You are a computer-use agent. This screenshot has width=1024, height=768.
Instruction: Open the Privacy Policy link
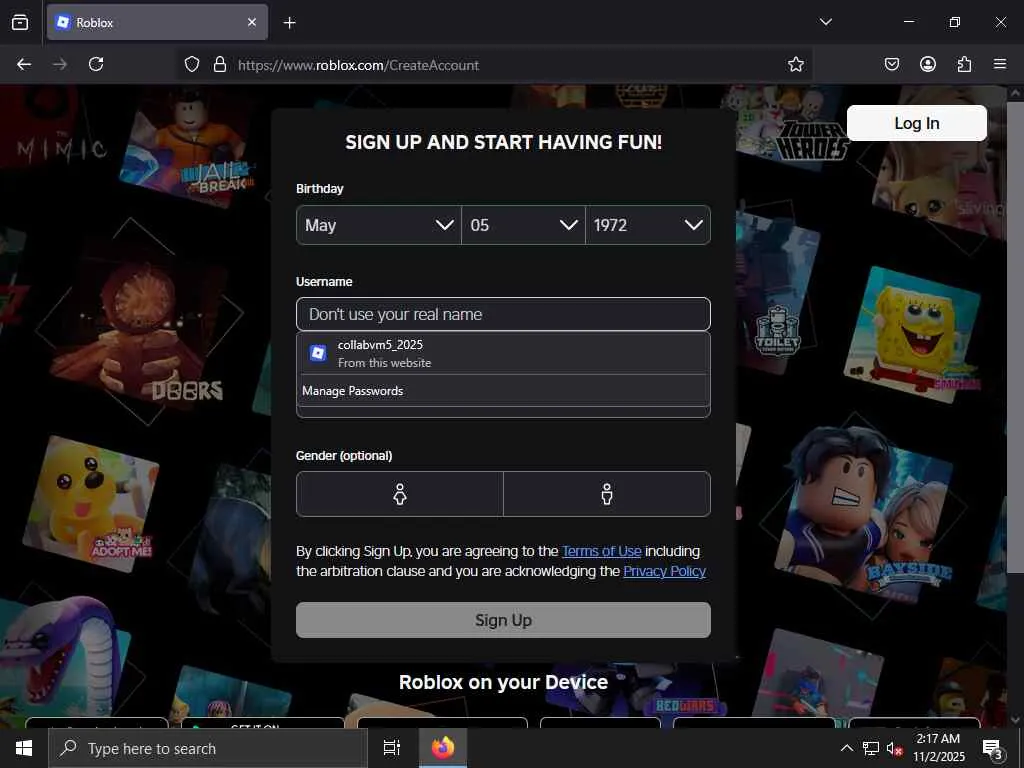click(x=664, y=571)
